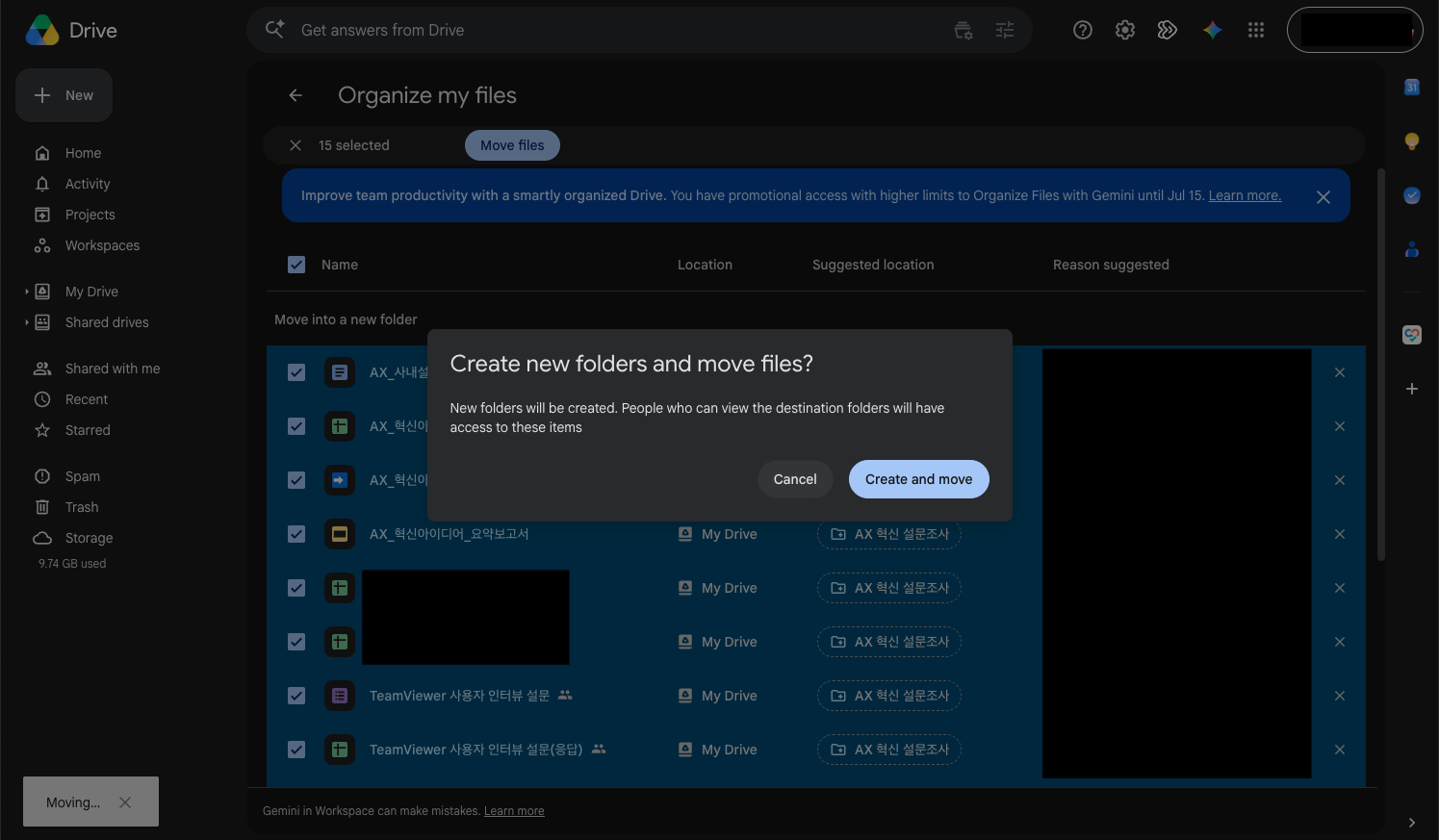Open the Trash folder
1439x840 pixels.
82,507
